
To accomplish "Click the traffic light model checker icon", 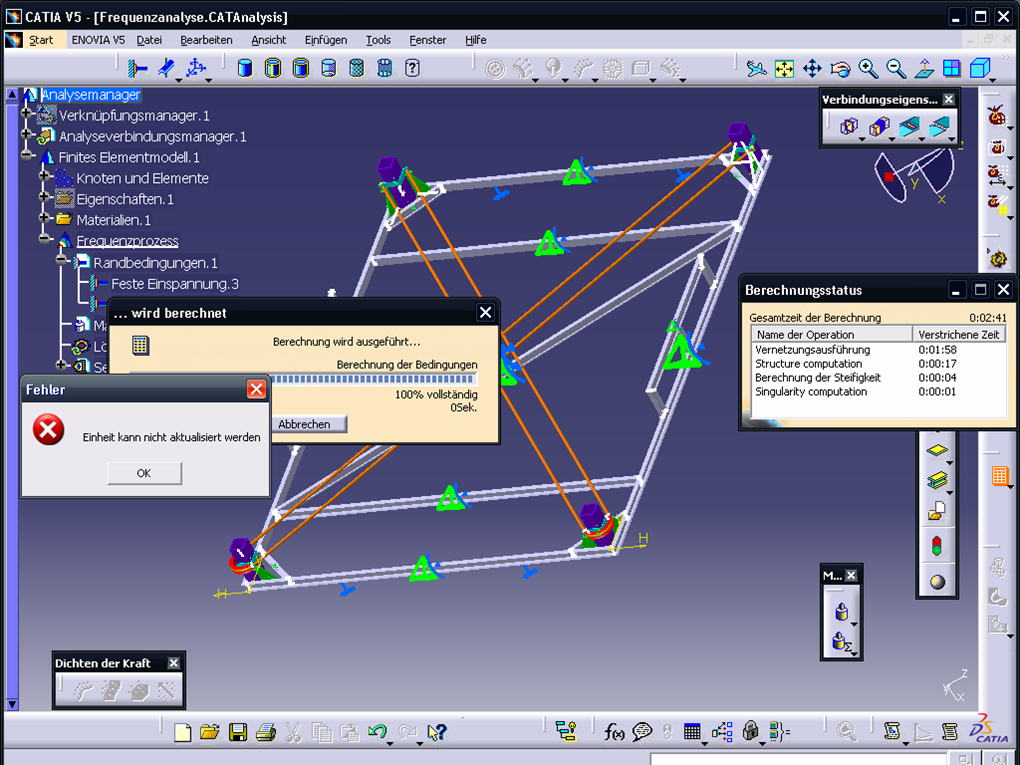I will coord(937,545).
